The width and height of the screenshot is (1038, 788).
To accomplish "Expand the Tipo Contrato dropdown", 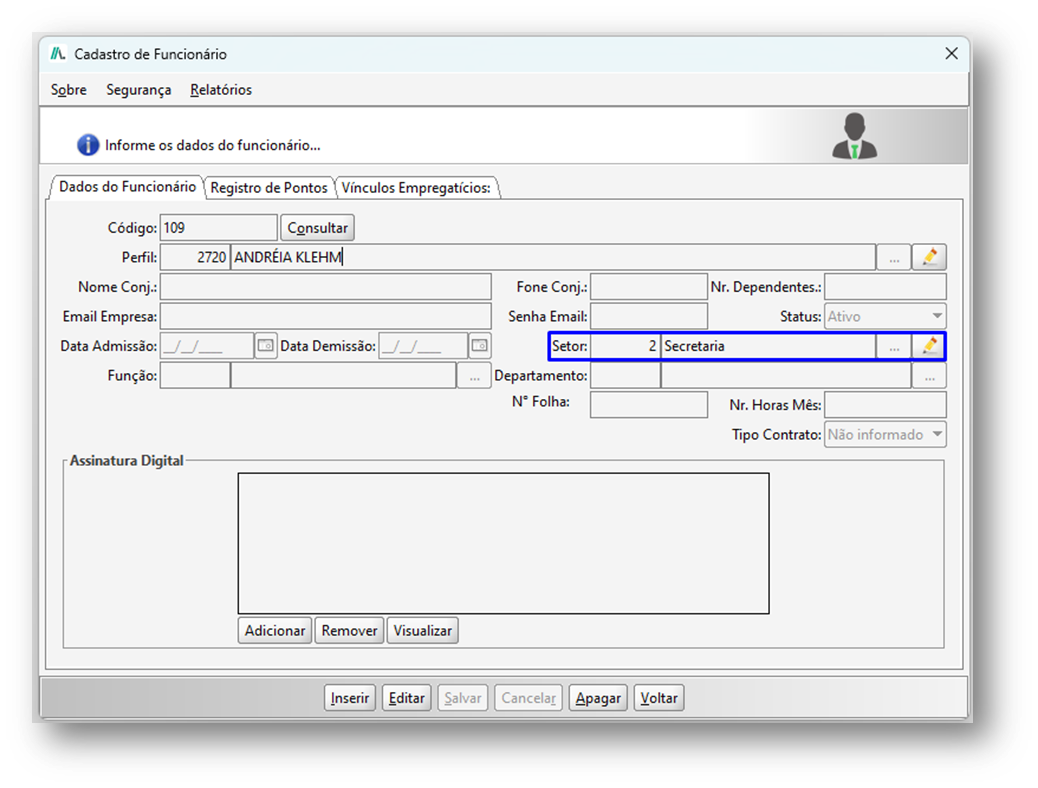I will [x=937, y=434].
